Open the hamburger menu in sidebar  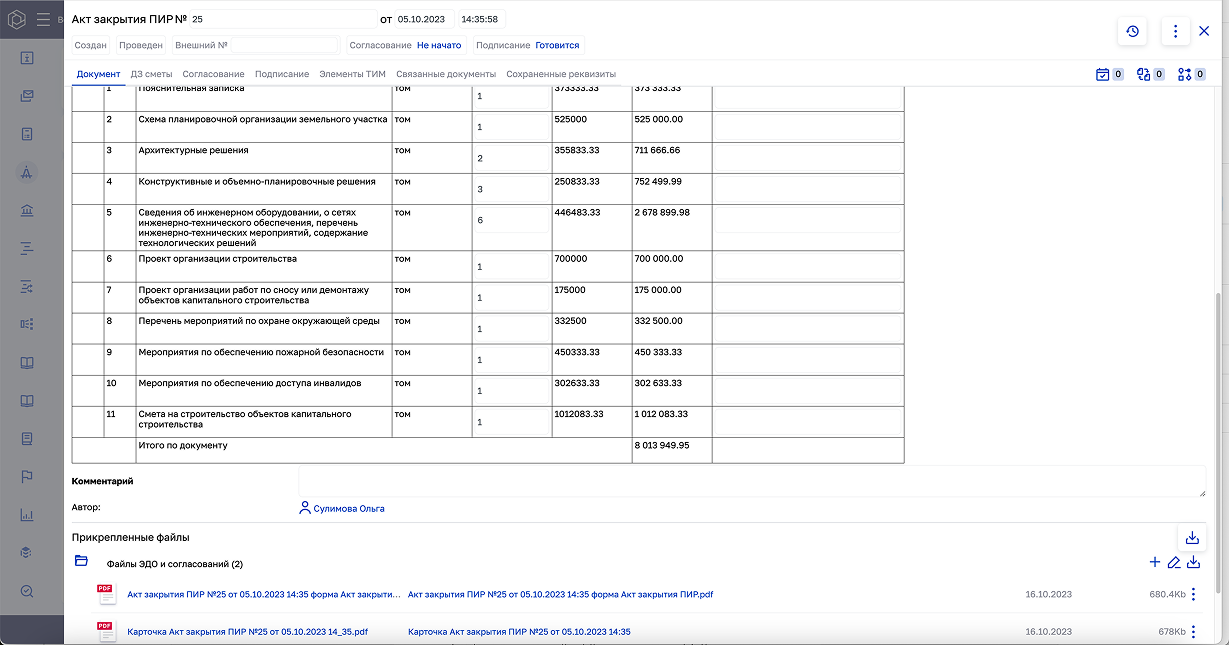click(43, 19)
